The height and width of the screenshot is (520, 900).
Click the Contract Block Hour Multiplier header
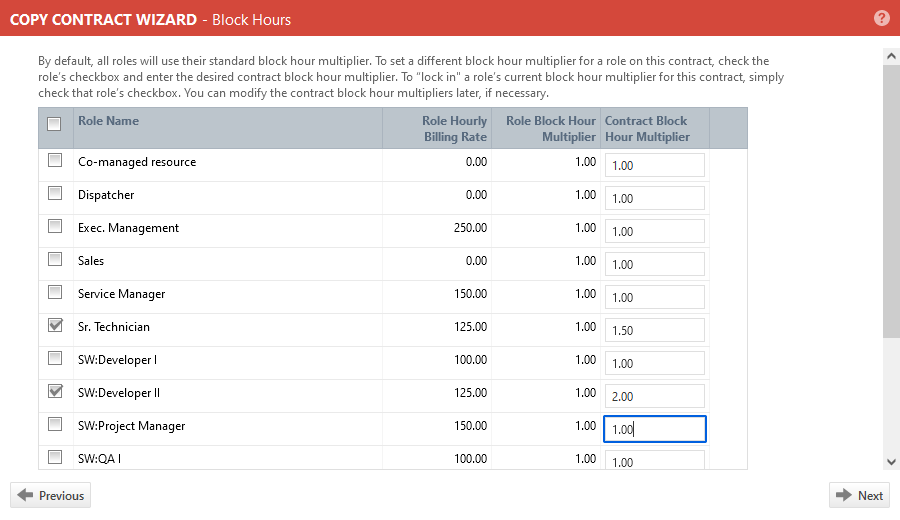(647, 128)
